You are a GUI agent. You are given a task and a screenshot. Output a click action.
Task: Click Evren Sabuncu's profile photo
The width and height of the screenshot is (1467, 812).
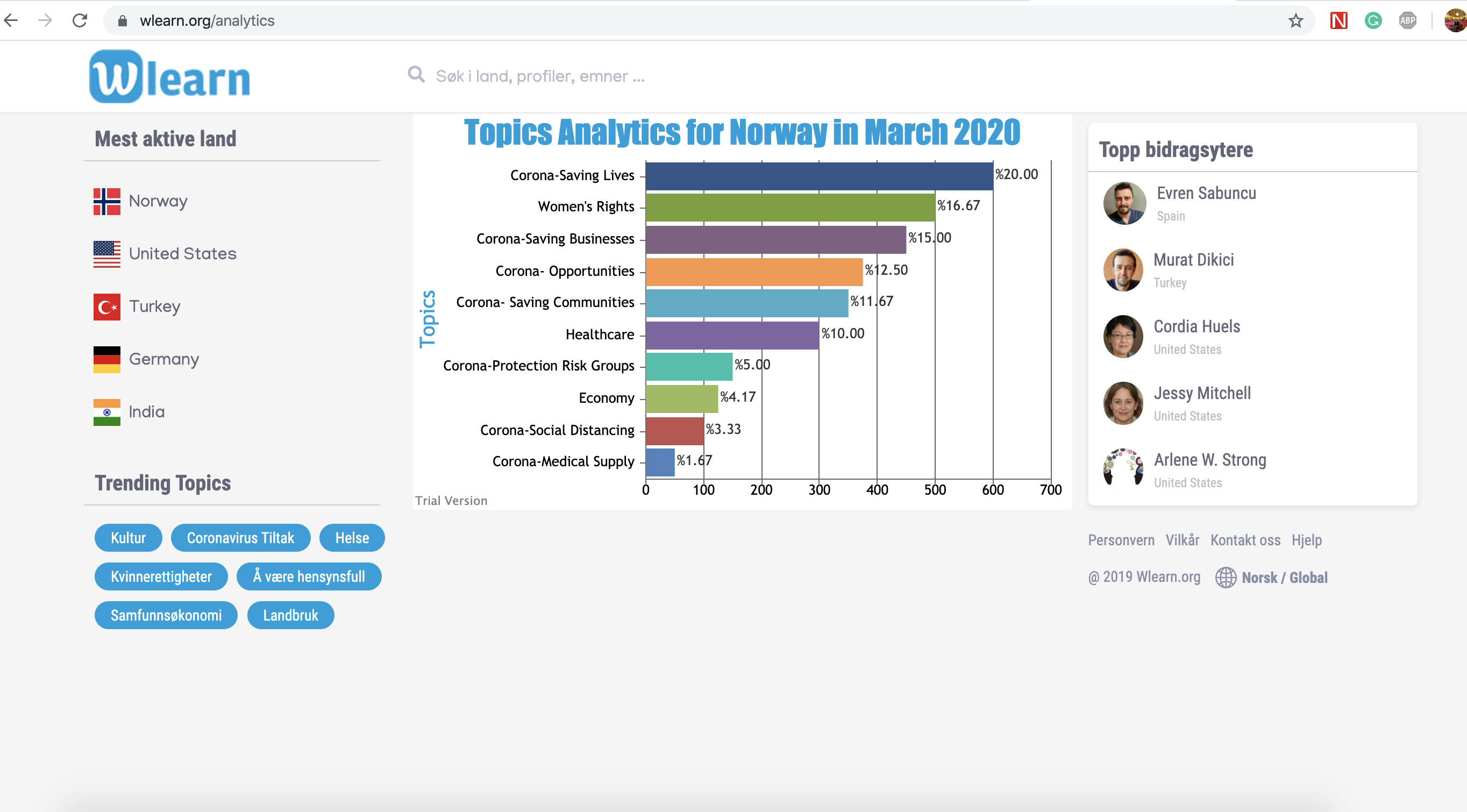tap(1124, 203)
